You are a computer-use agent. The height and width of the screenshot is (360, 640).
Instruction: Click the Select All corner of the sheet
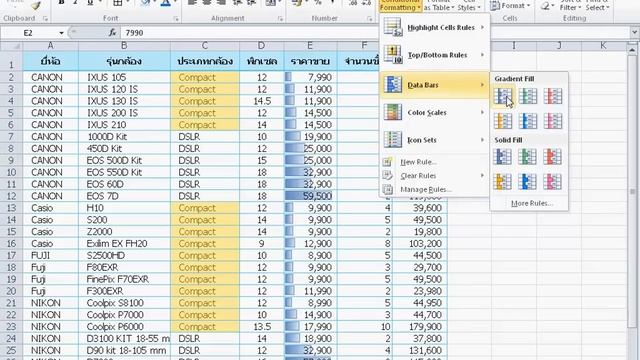[11, 46]
